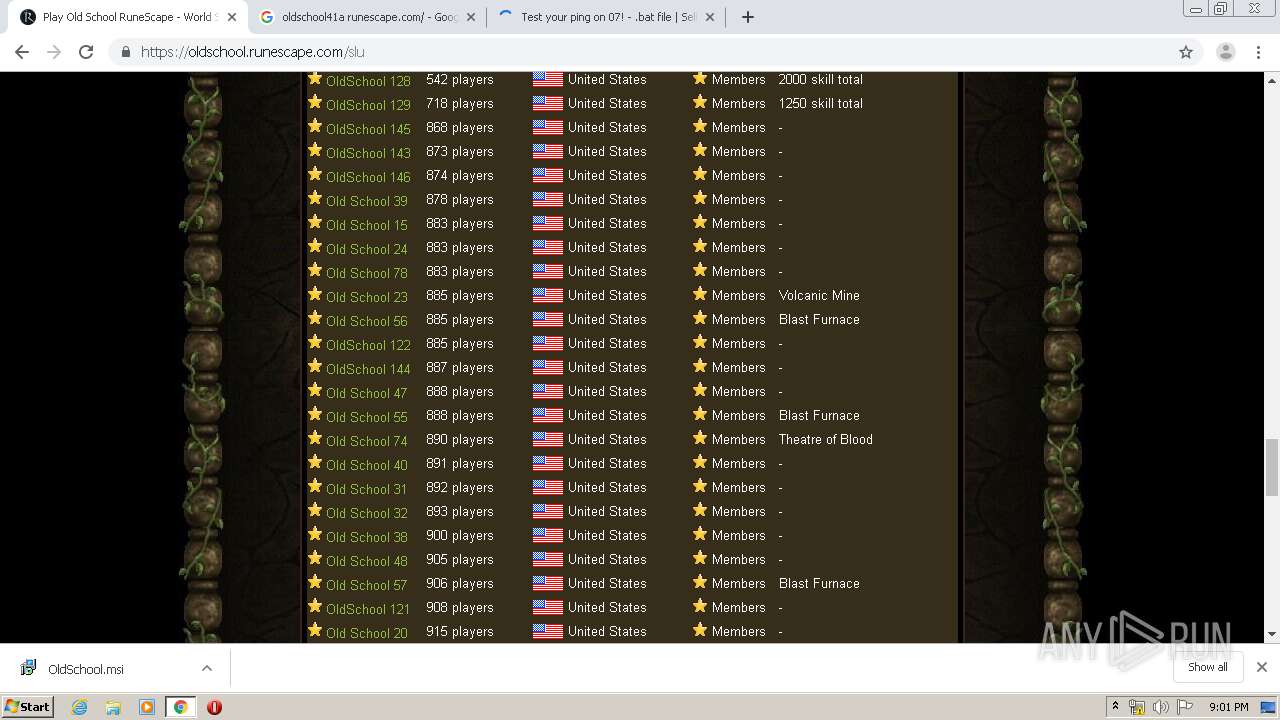Open world OldSchool 121
The image size is (1280, 720).
368,608
